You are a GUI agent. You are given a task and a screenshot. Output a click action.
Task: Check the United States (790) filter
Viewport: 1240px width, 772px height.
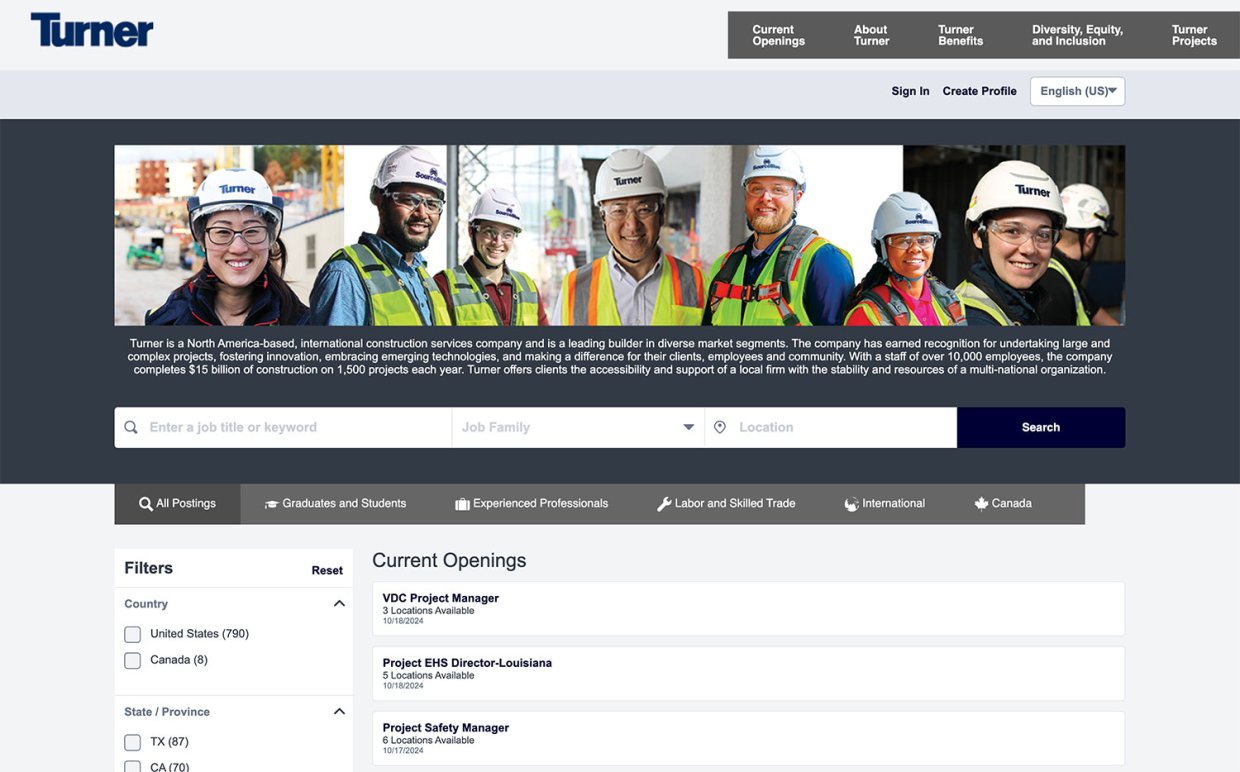pos(133,634)
